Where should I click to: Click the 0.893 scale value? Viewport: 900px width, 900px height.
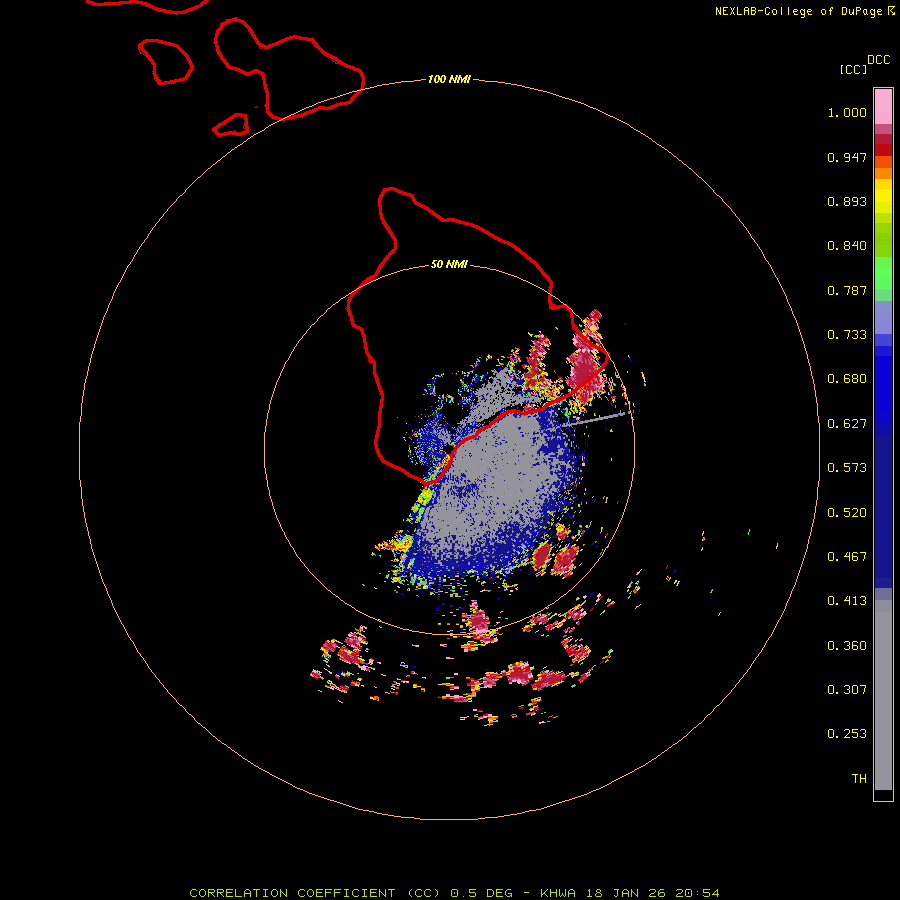pos(847,201)
